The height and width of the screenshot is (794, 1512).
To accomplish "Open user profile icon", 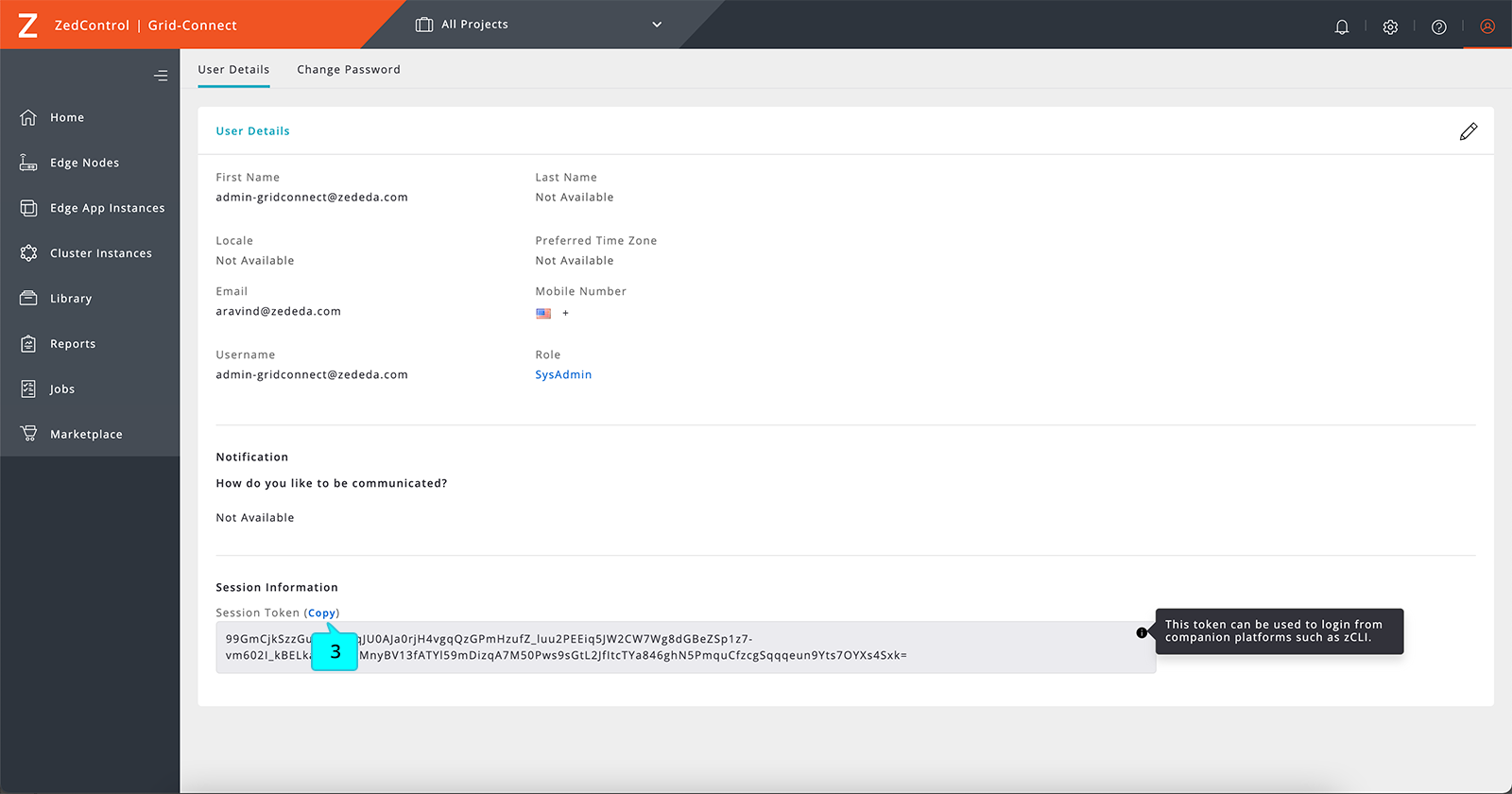I will [x=1487, y=26].
